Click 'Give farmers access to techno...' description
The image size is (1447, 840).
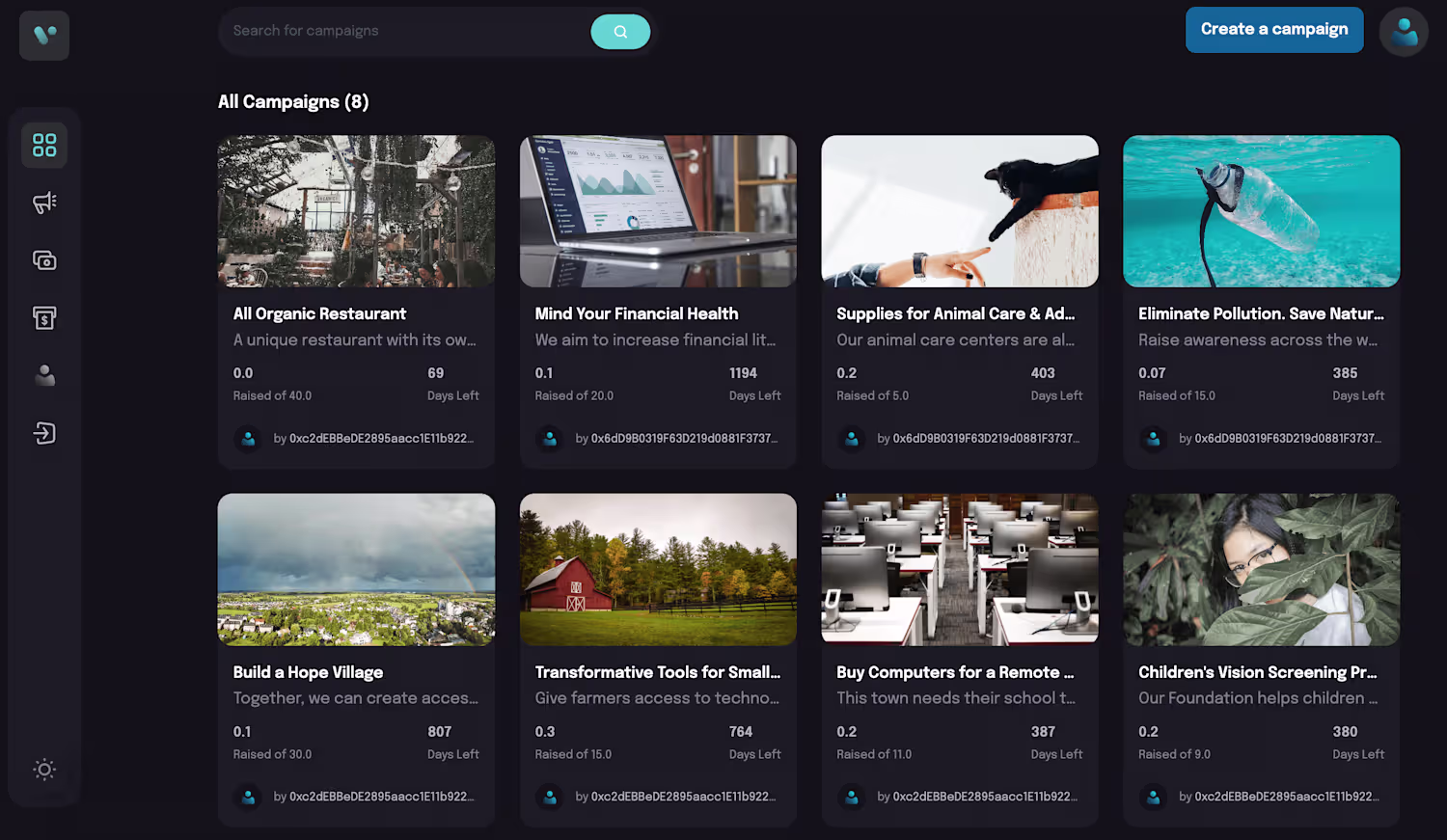click(x=657, y=698)
